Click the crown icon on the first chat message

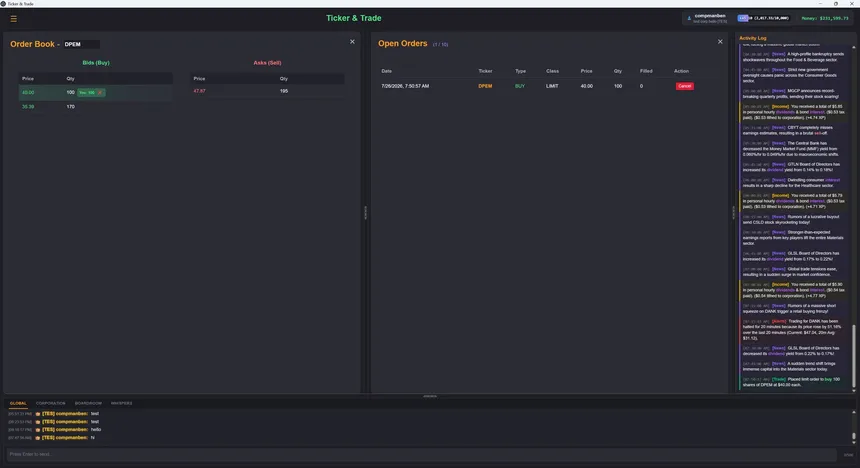click(38, 414)
